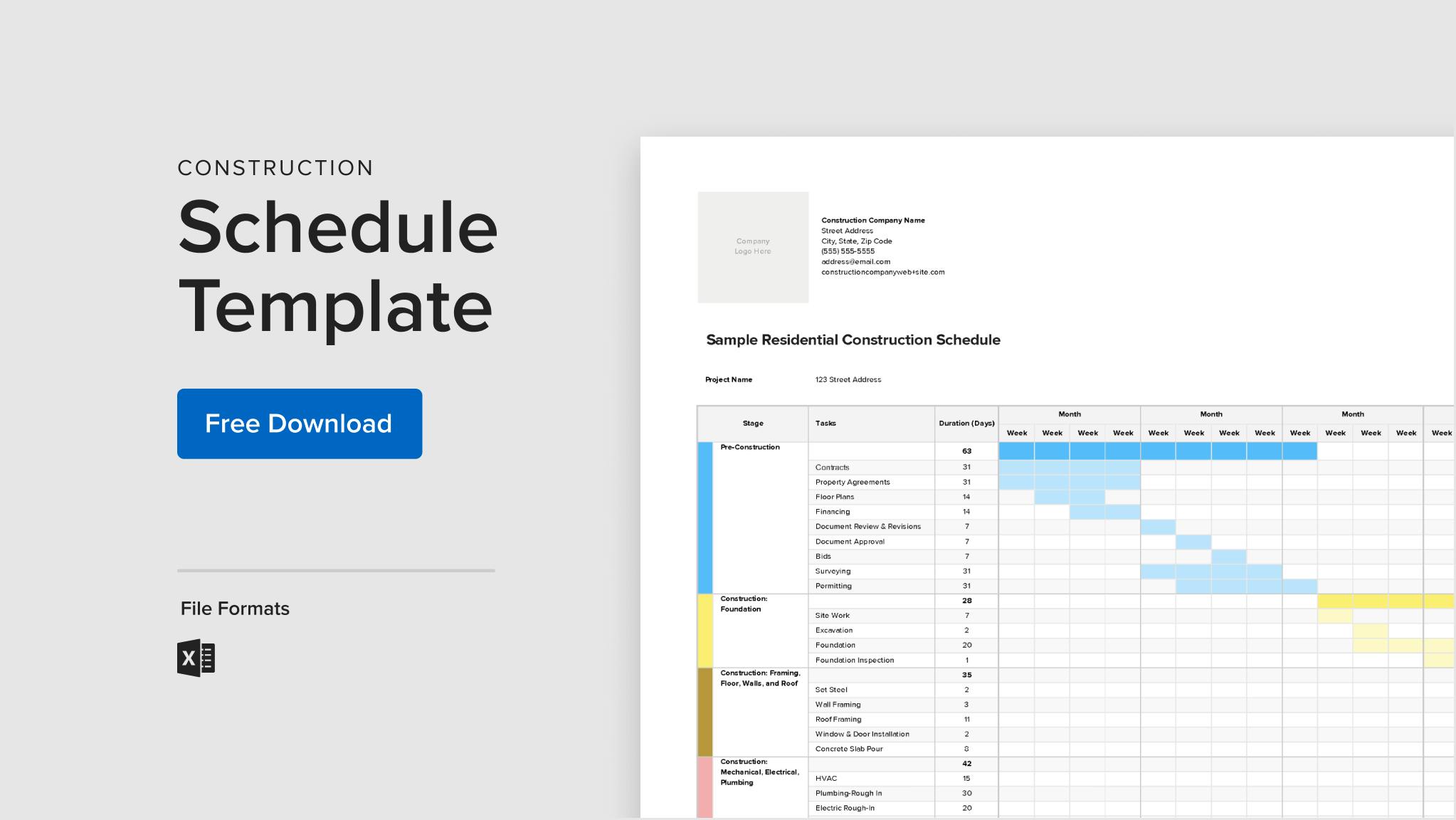Click the Company Logo Here placeholder icon

753,247
